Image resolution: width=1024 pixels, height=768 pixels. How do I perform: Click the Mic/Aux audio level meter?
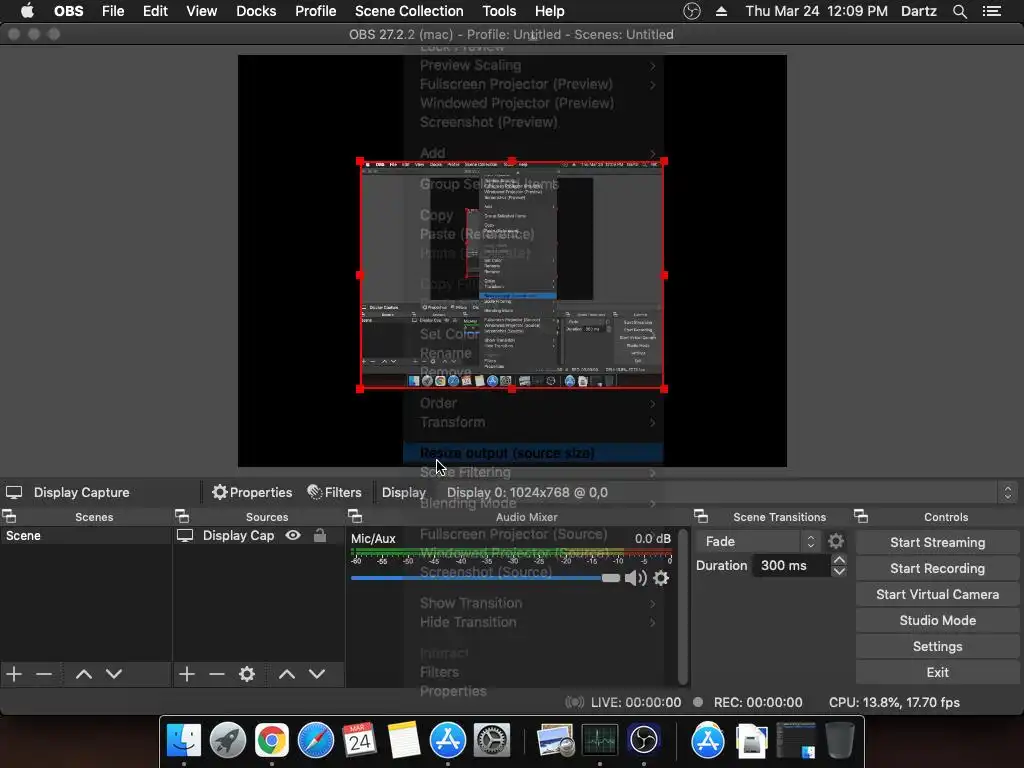(x=511, y=554)
